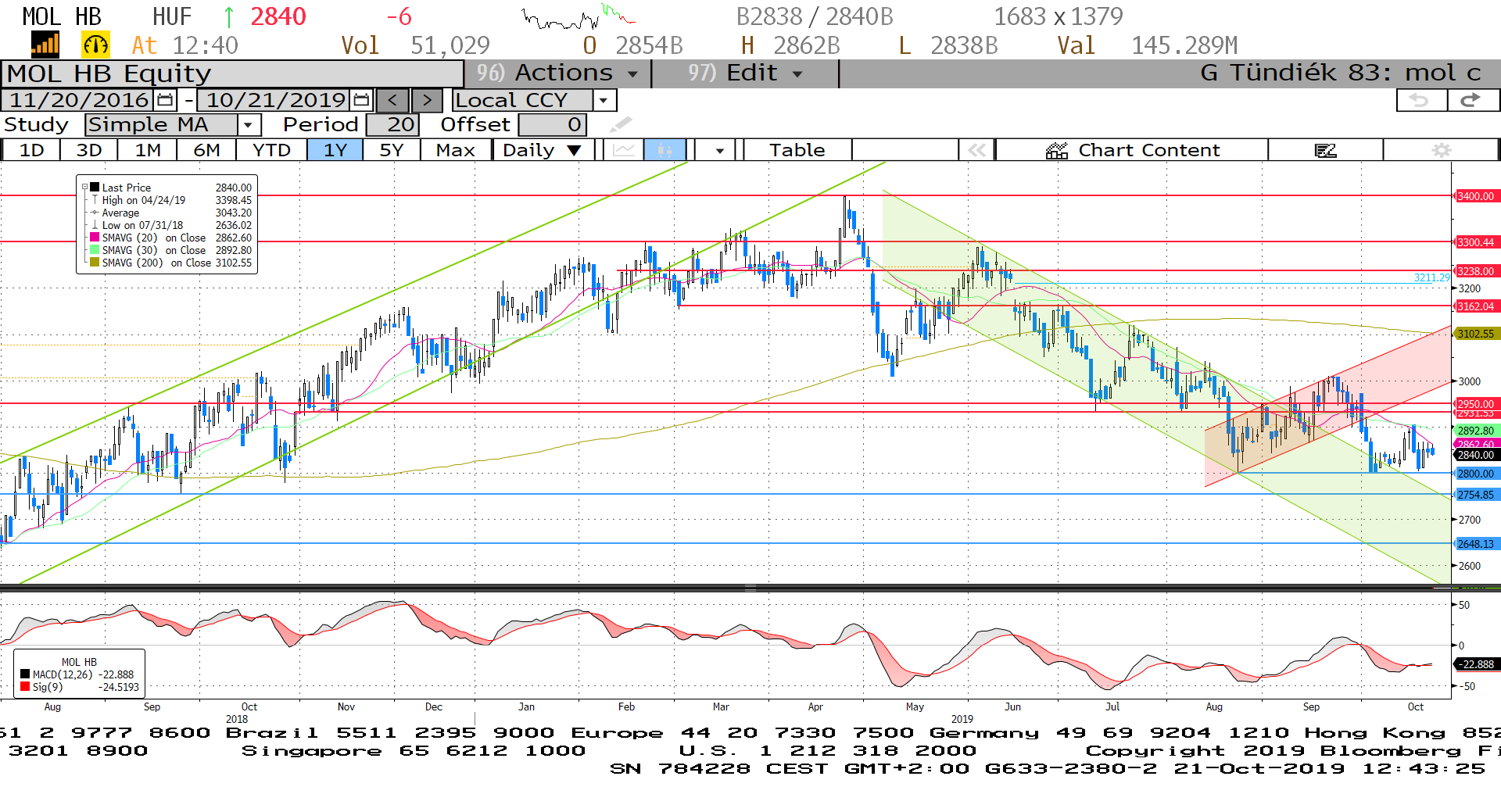Click the 2800.00 blue support level label
The image size is (1501, 812).
(1475, 474)
